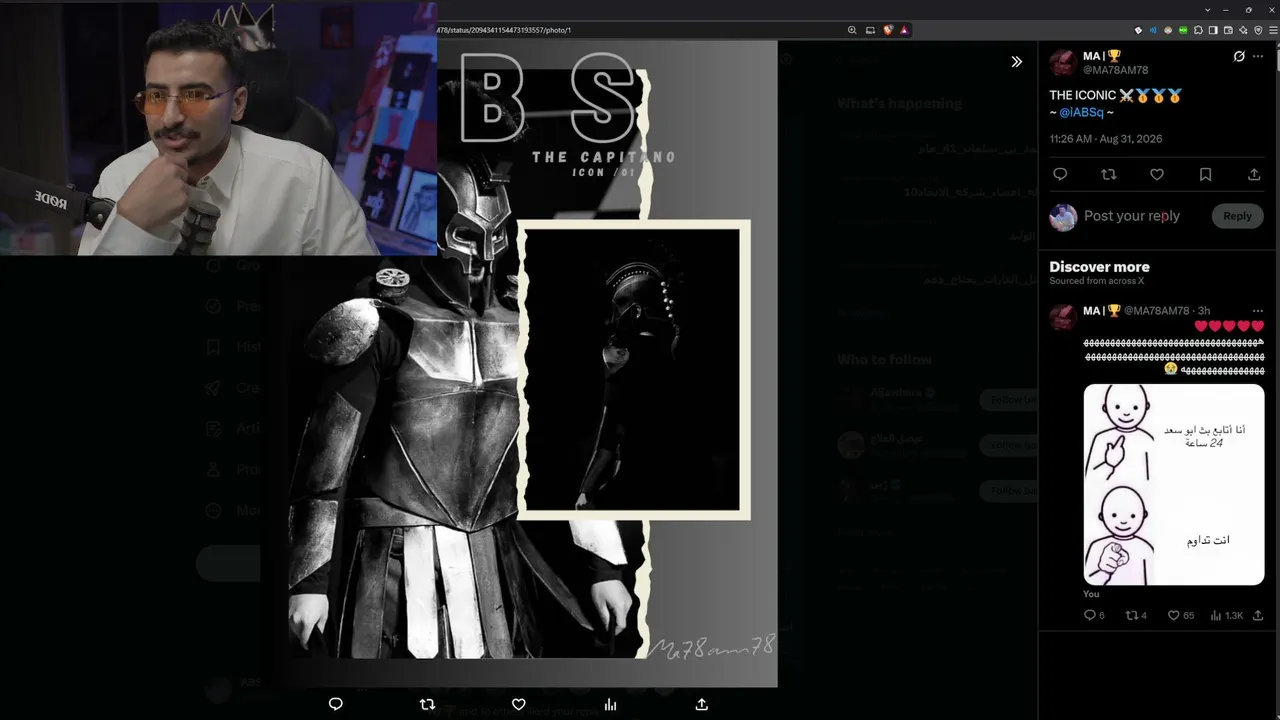Viewport: 1280px width, 720px height.
Task: Click the zoom magnifier in the address bar
Action: [x=852, y=30]
